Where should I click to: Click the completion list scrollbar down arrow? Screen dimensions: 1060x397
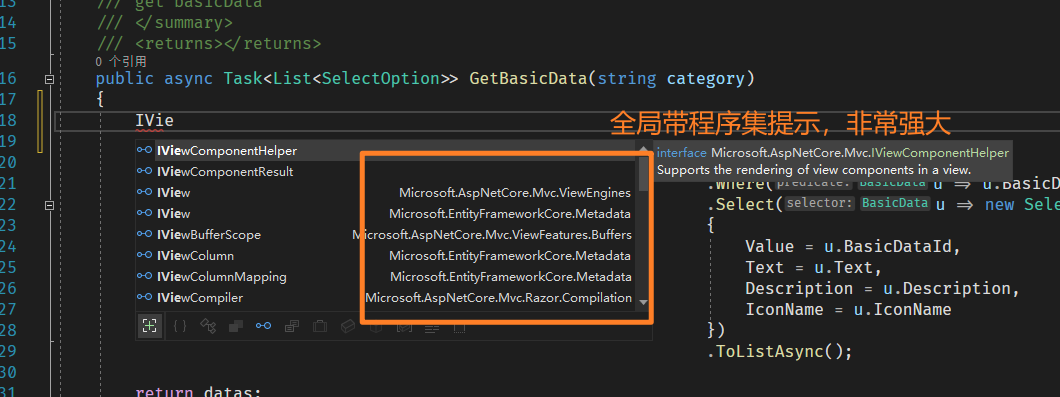tap(643, 303)
